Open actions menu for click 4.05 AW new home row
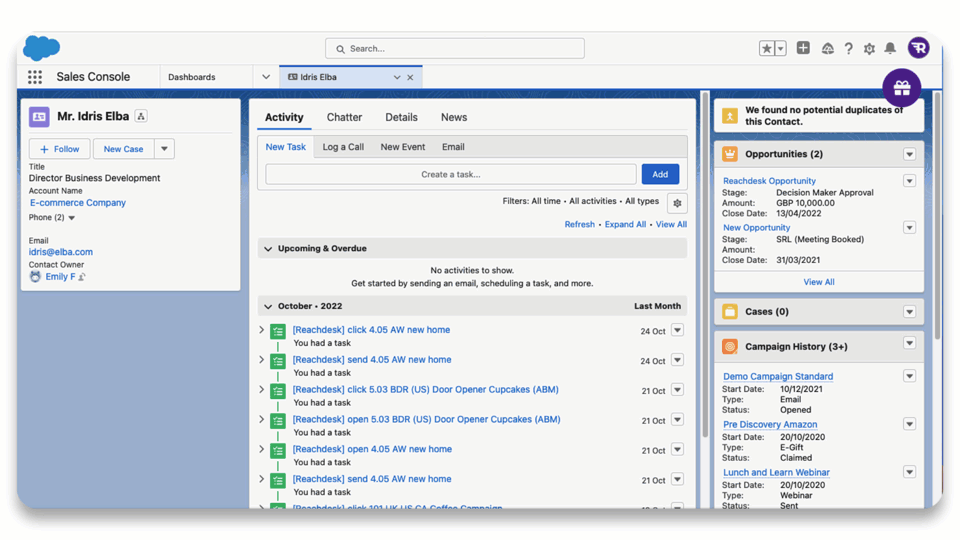 (x=677, y=331)
